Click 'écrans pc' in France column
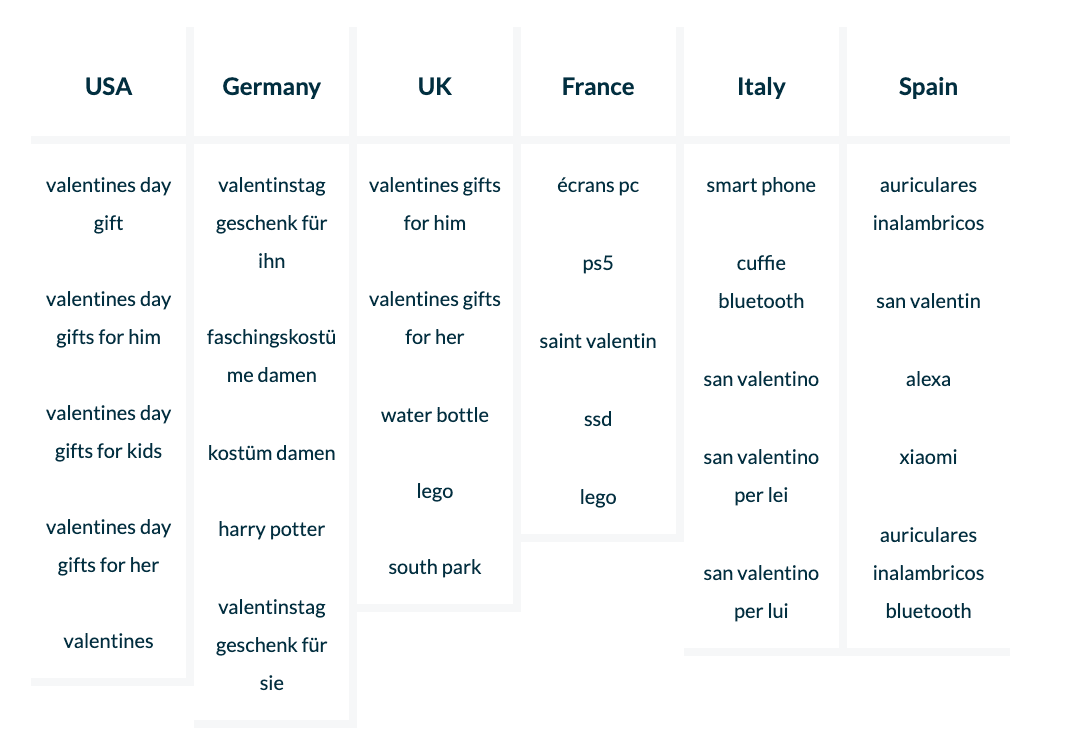Image resolution: width=1090 pixels, height=742 pixels. pyautogui.click(x=598, y=185)
